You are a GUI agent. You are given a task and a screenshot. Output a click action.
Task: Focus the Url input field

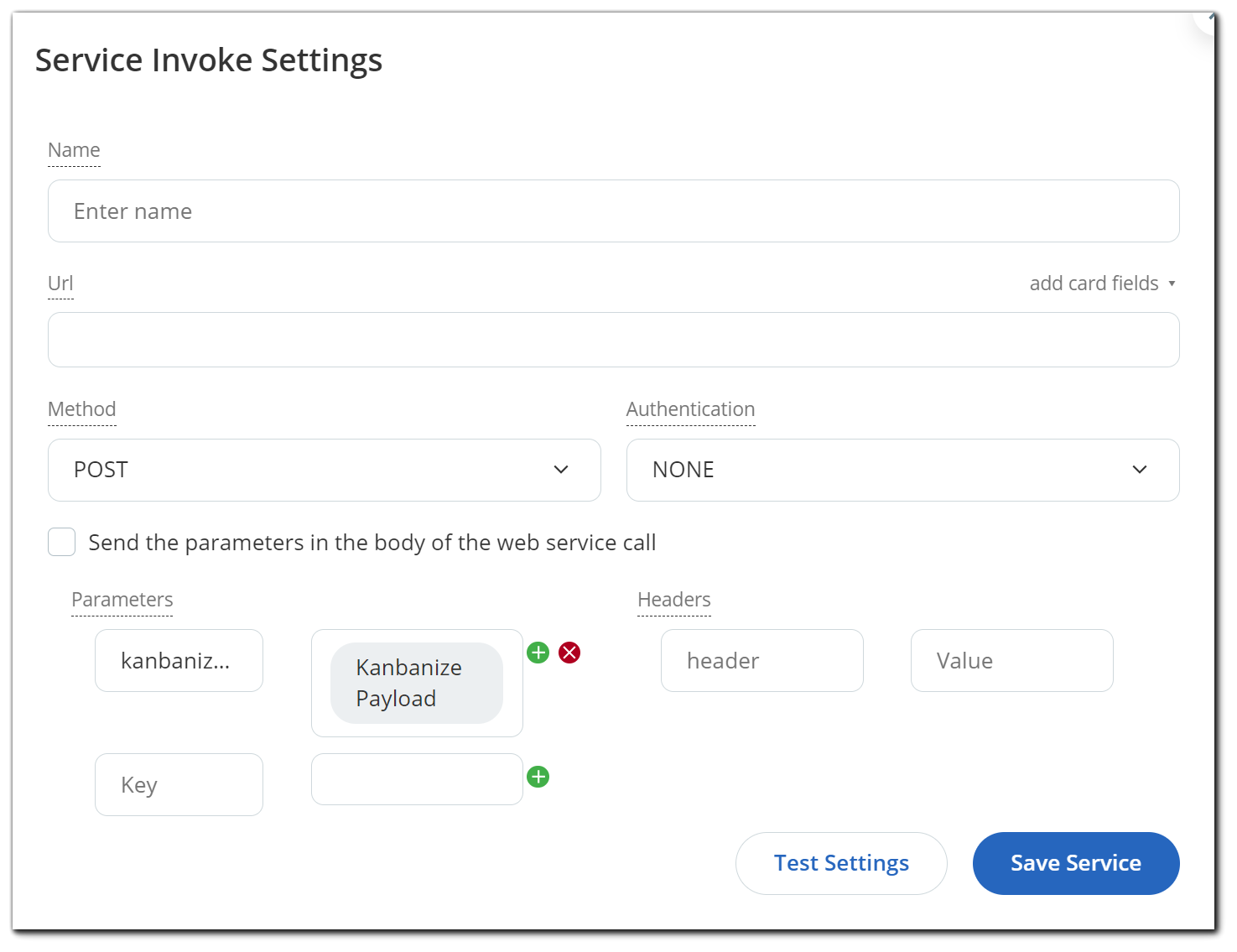[x=614, y=340]
